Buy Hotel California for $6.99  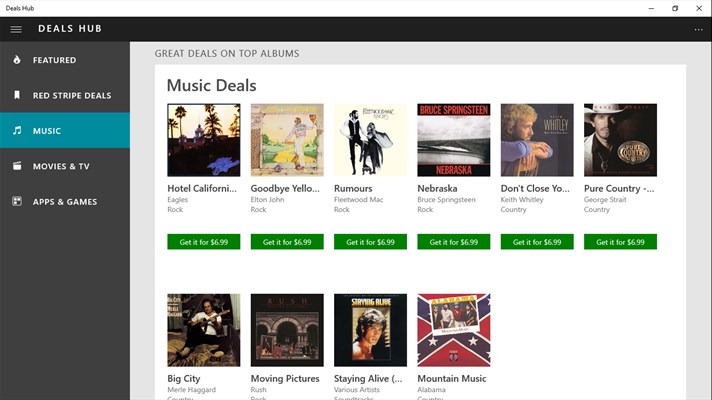[203, 242]
